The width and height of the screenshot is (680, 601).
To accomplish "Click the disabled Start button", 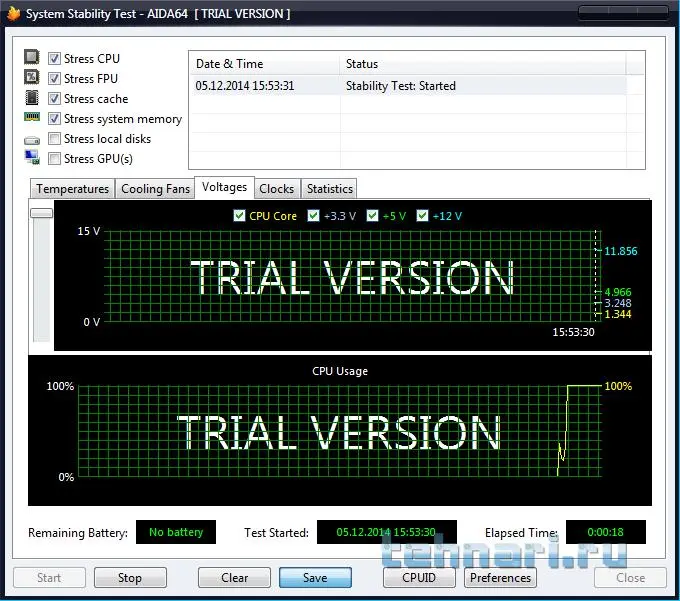I will pos(49,578).
